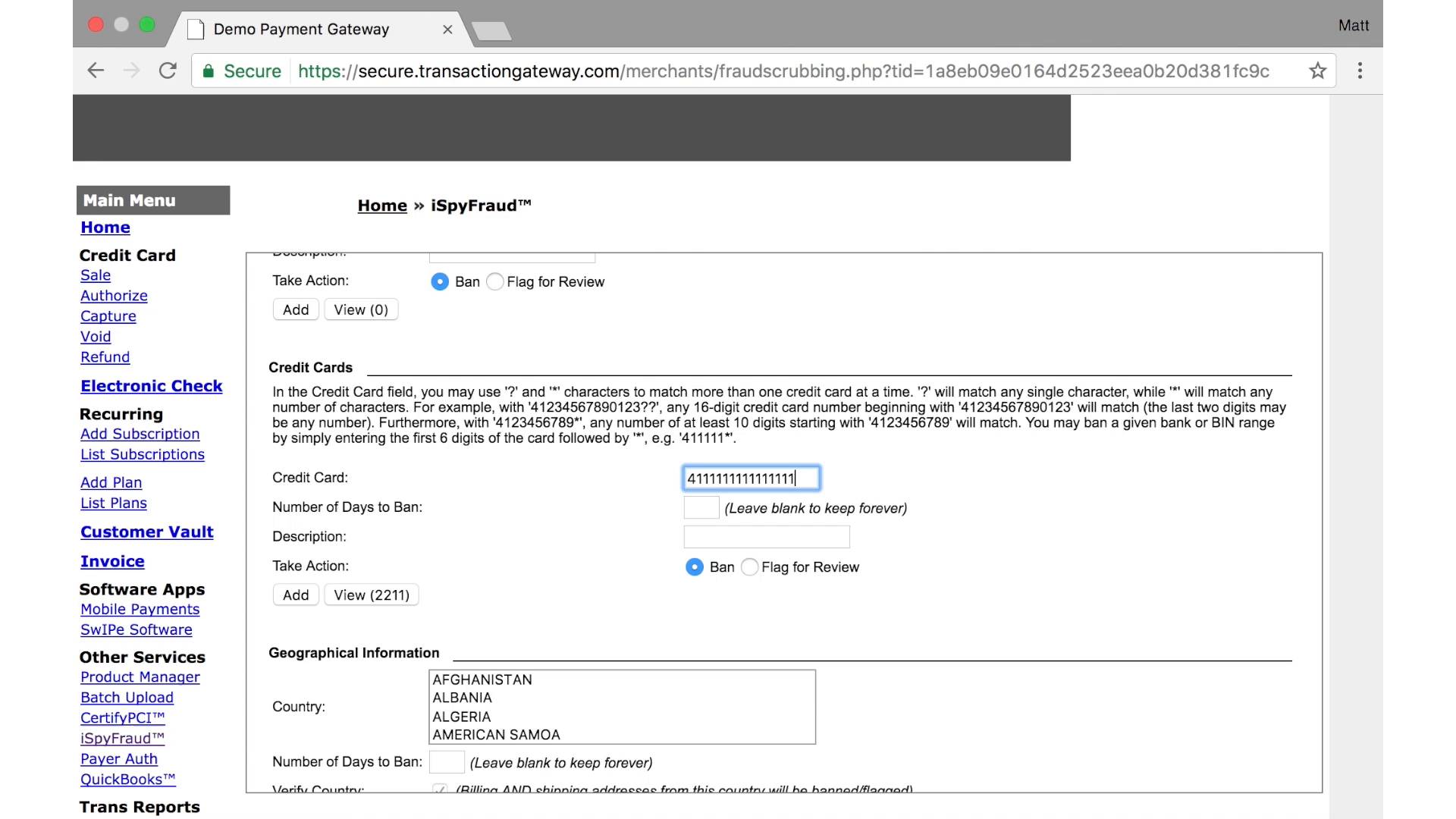Screen dimensions: 1456x819
Task: Select the Ban radio in the Credit Cards section
Action: 694,567
